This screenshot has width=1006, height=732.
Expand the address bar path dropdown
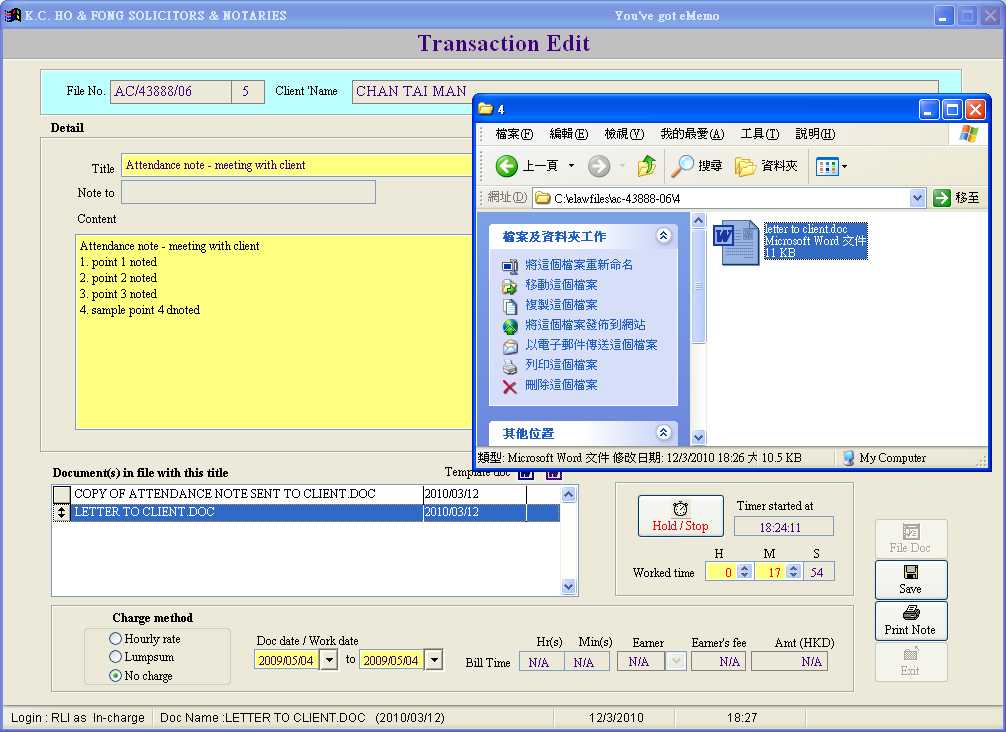click(x=917, y=198)
